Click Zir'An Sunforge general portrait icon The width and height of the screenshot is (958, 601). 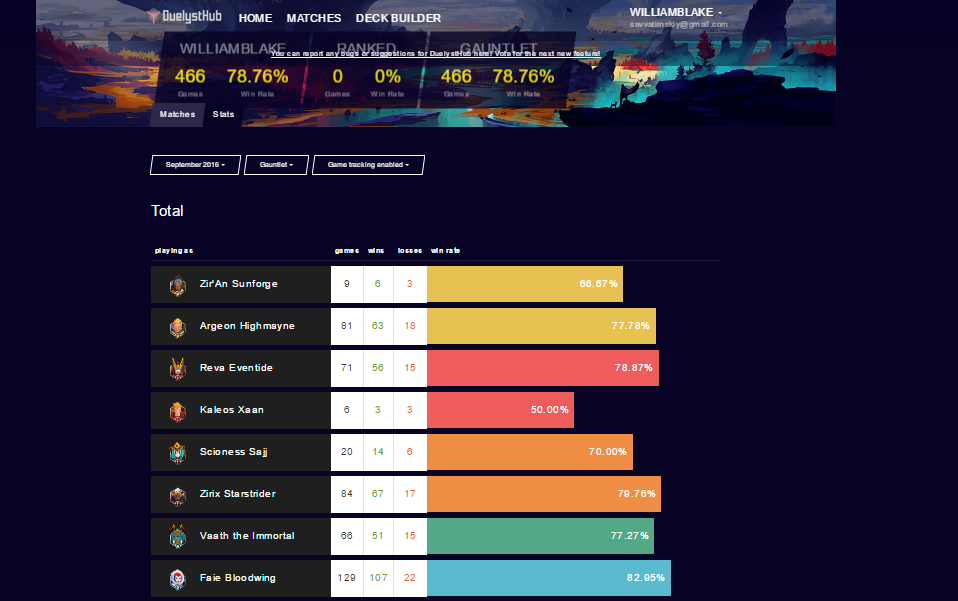click(x=178, y=285)
